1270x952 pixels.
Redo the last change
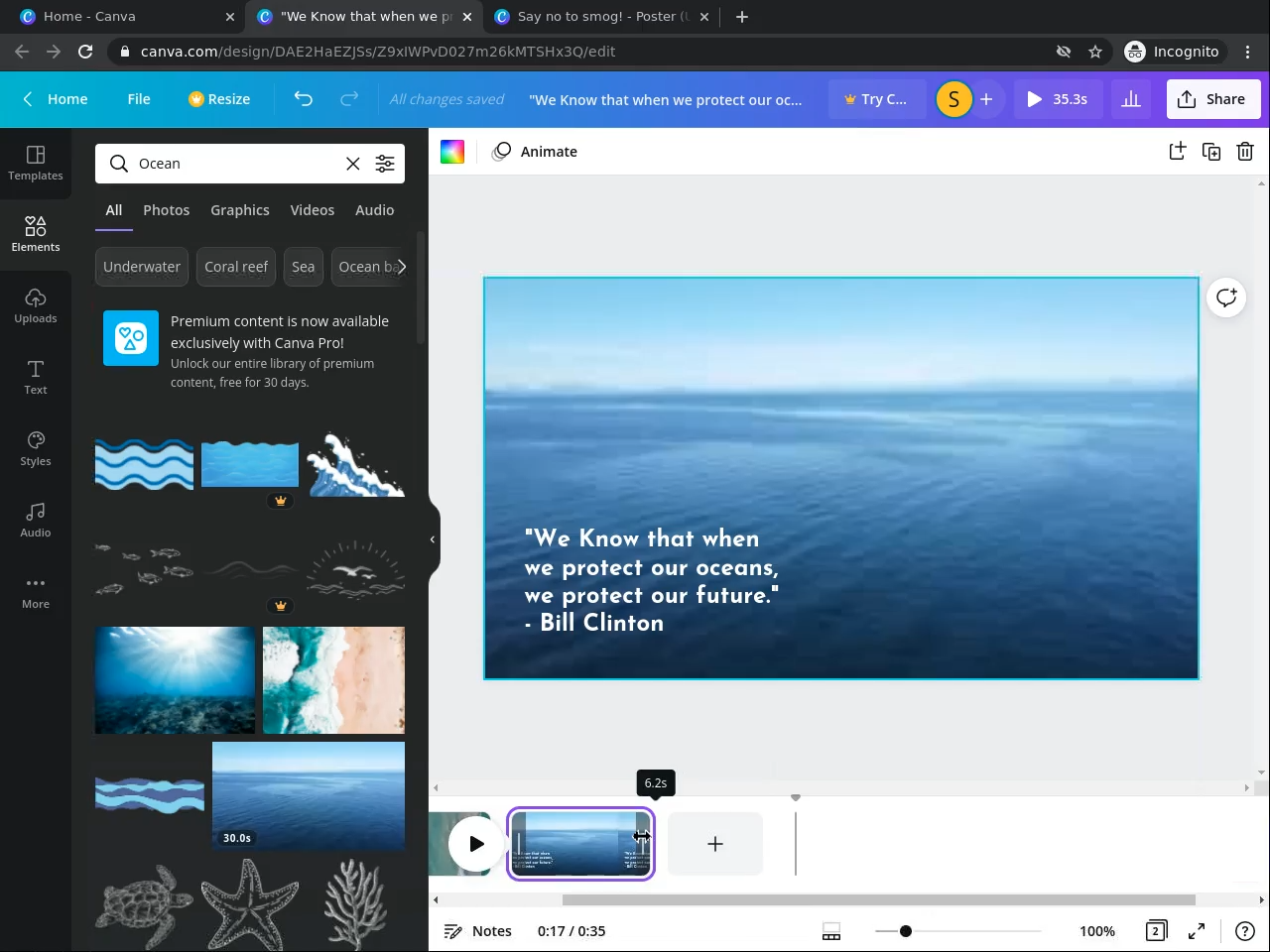point(349,99)
